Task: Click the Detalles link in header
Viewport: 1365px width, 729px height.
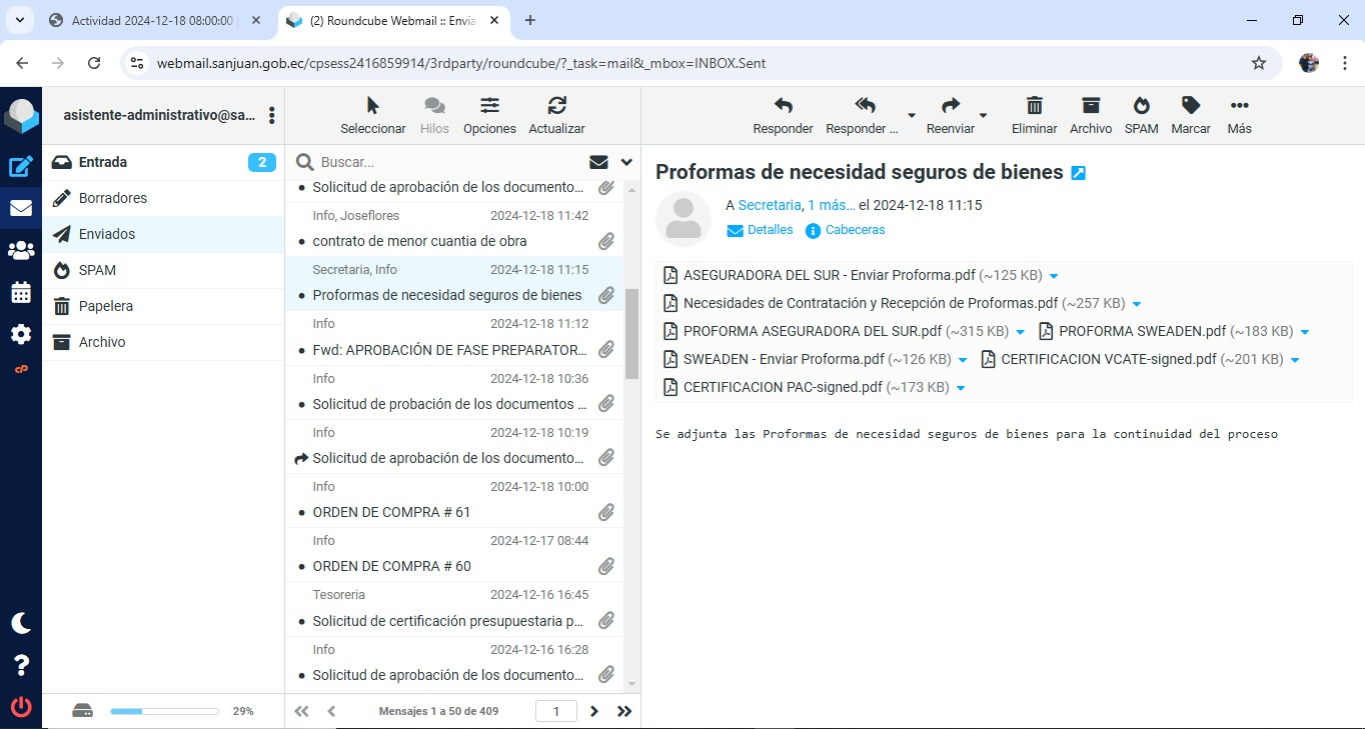Action: coord(760,230)
